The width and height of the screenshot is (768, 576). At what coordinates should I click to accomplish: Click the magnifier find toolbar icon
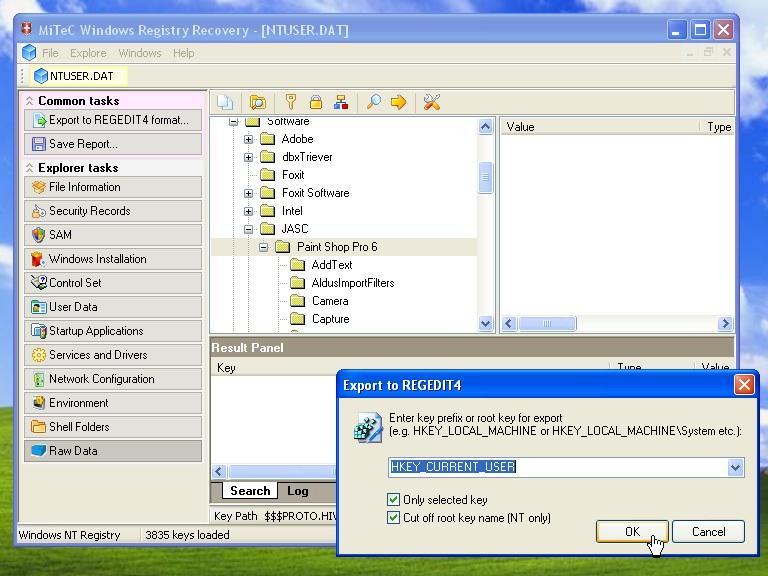pyautogui.click(x=374, y=102)
